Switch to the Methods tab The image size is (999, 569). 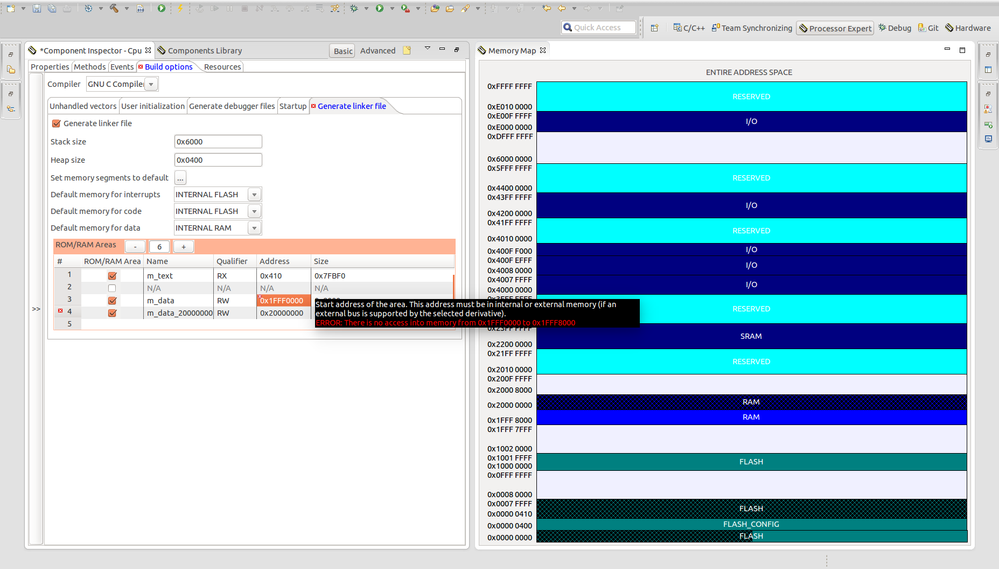(x=89, y=67)
